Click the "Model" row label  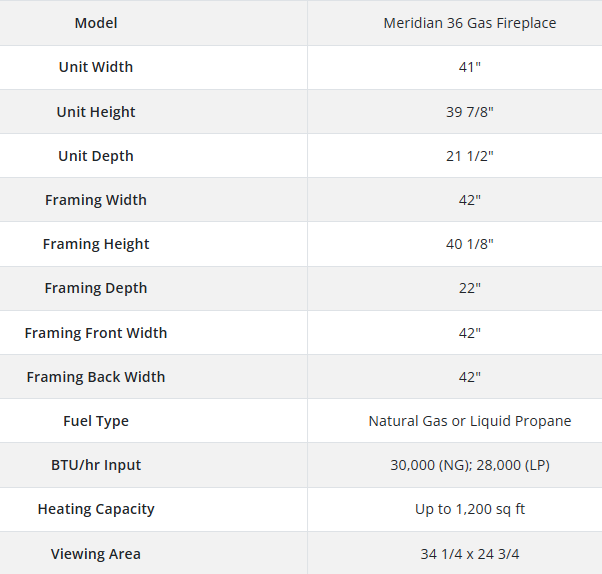click(96, 23)
